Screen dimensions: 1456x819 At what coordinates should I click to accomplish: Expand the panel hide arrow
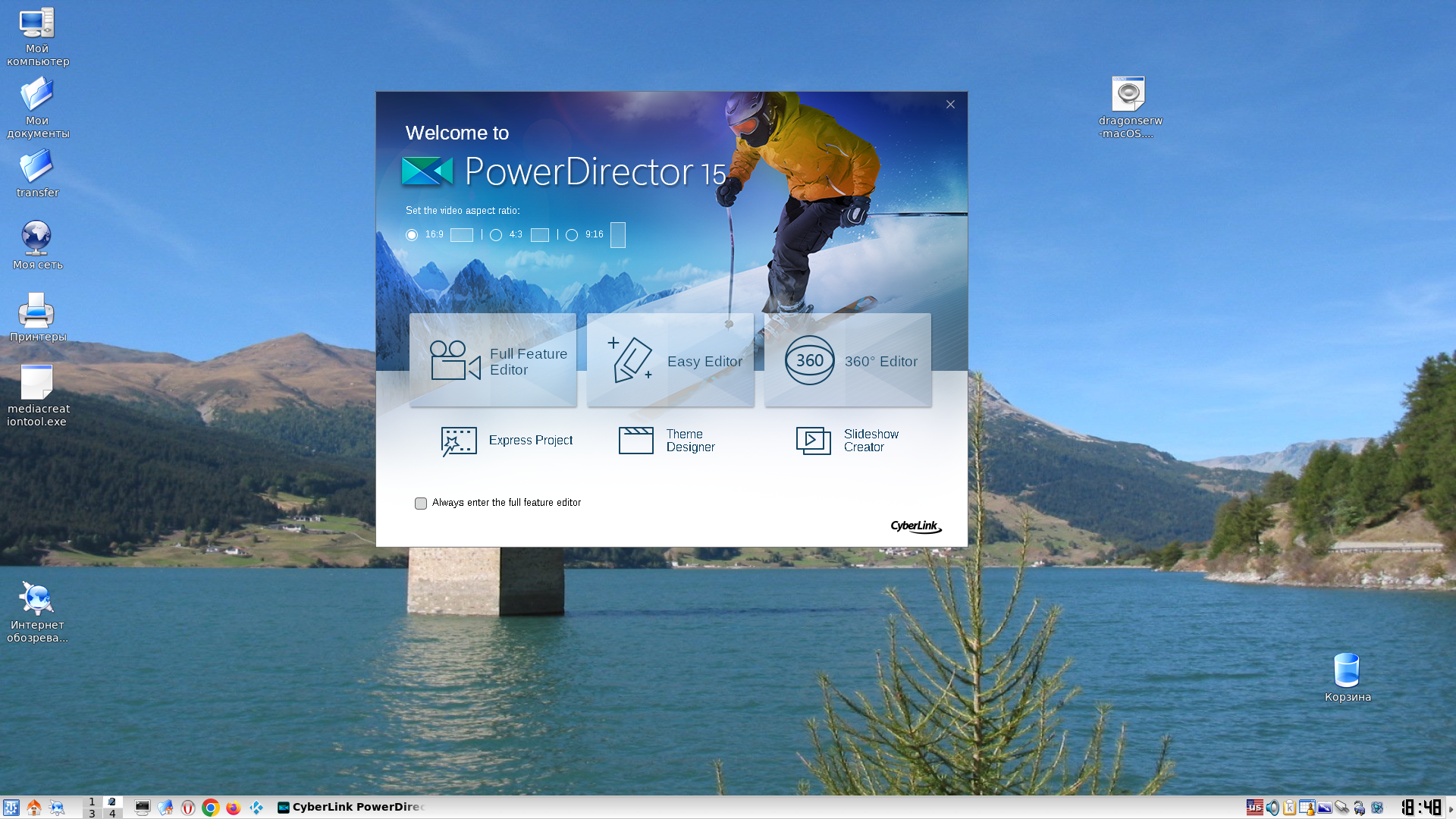[x=1451, y=808]
